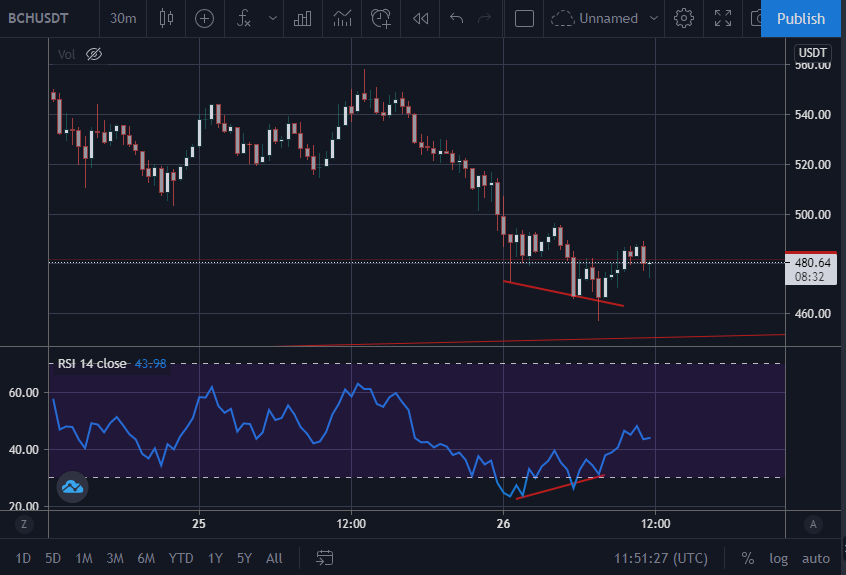Viewport: 846px width, 575px height.
Task: Set date range to 3M
Action: tap(115, 558)
